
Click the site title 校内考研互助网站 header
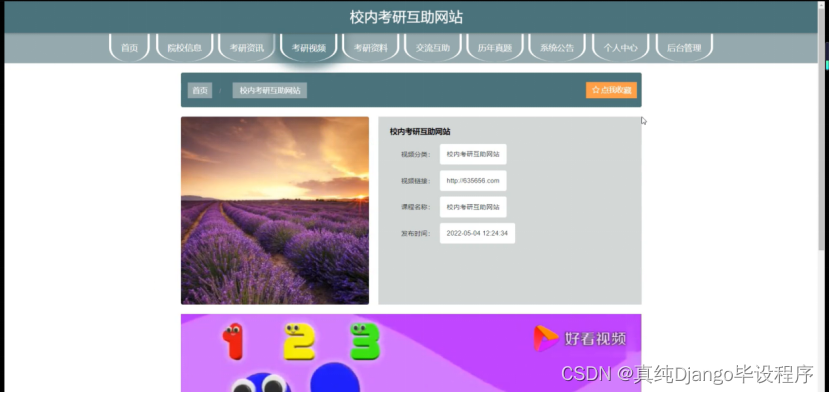(406, 17)
